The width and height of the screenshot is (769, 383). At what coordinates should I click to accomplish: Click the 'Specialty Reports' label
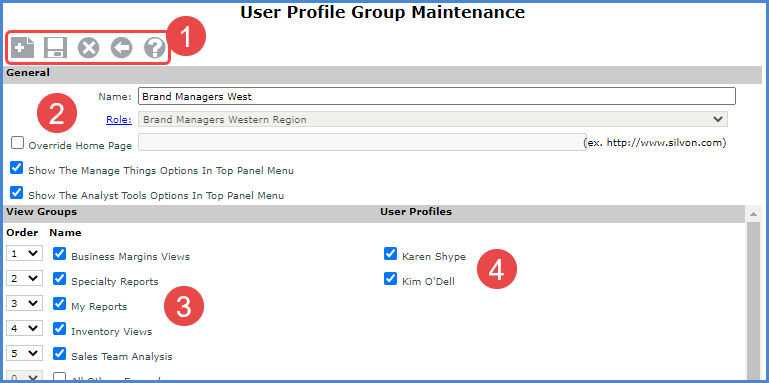pos(115,281)
